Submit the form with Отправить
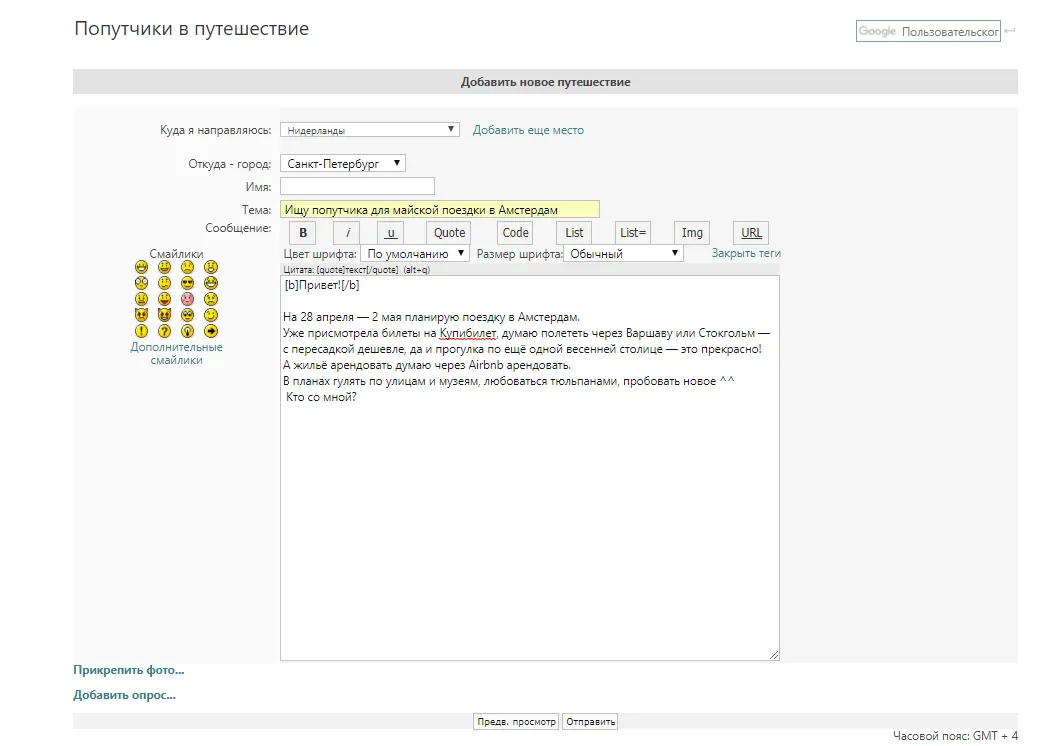The width and height of the screenshot is (1056, 746). click(591, 722)
